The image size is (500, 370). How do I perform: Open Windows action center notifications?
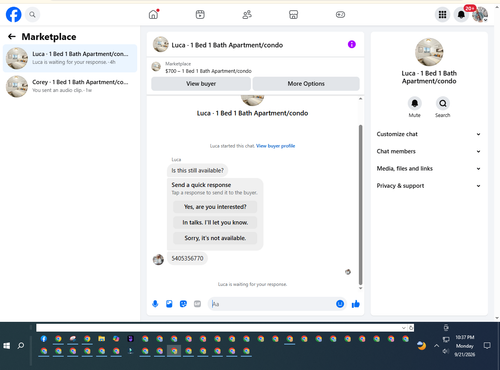click(x=487, y=346)
